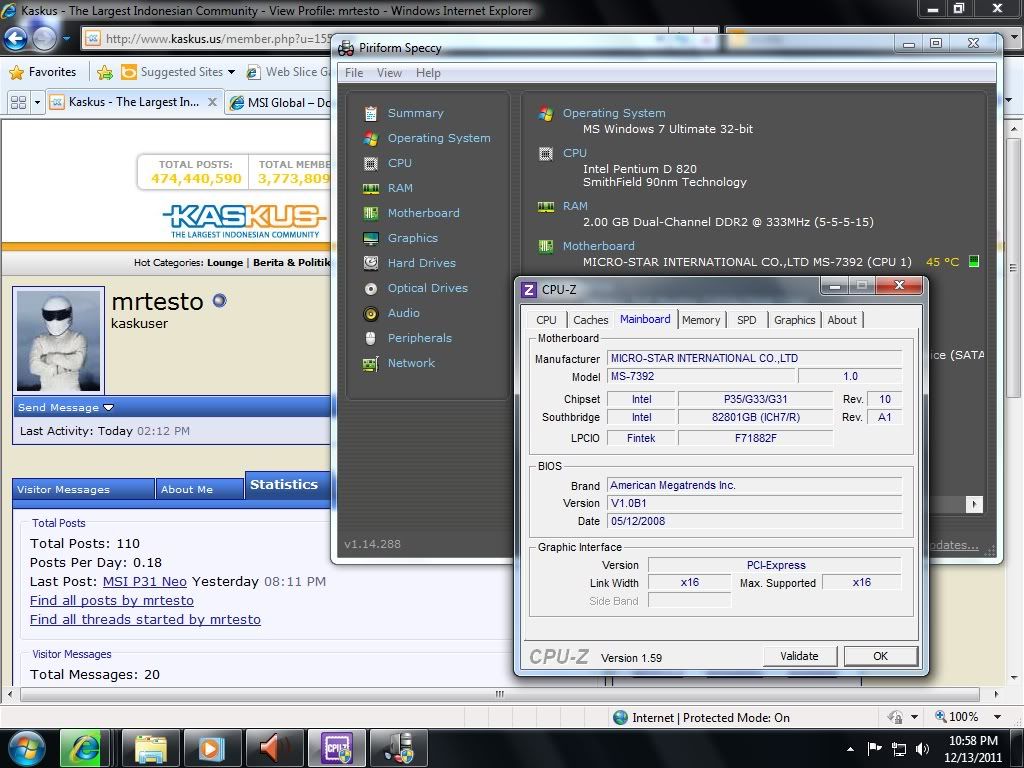Click Find all threads started by mrtesto
This screenshot has height=768, width=1024.
point(145,620)
